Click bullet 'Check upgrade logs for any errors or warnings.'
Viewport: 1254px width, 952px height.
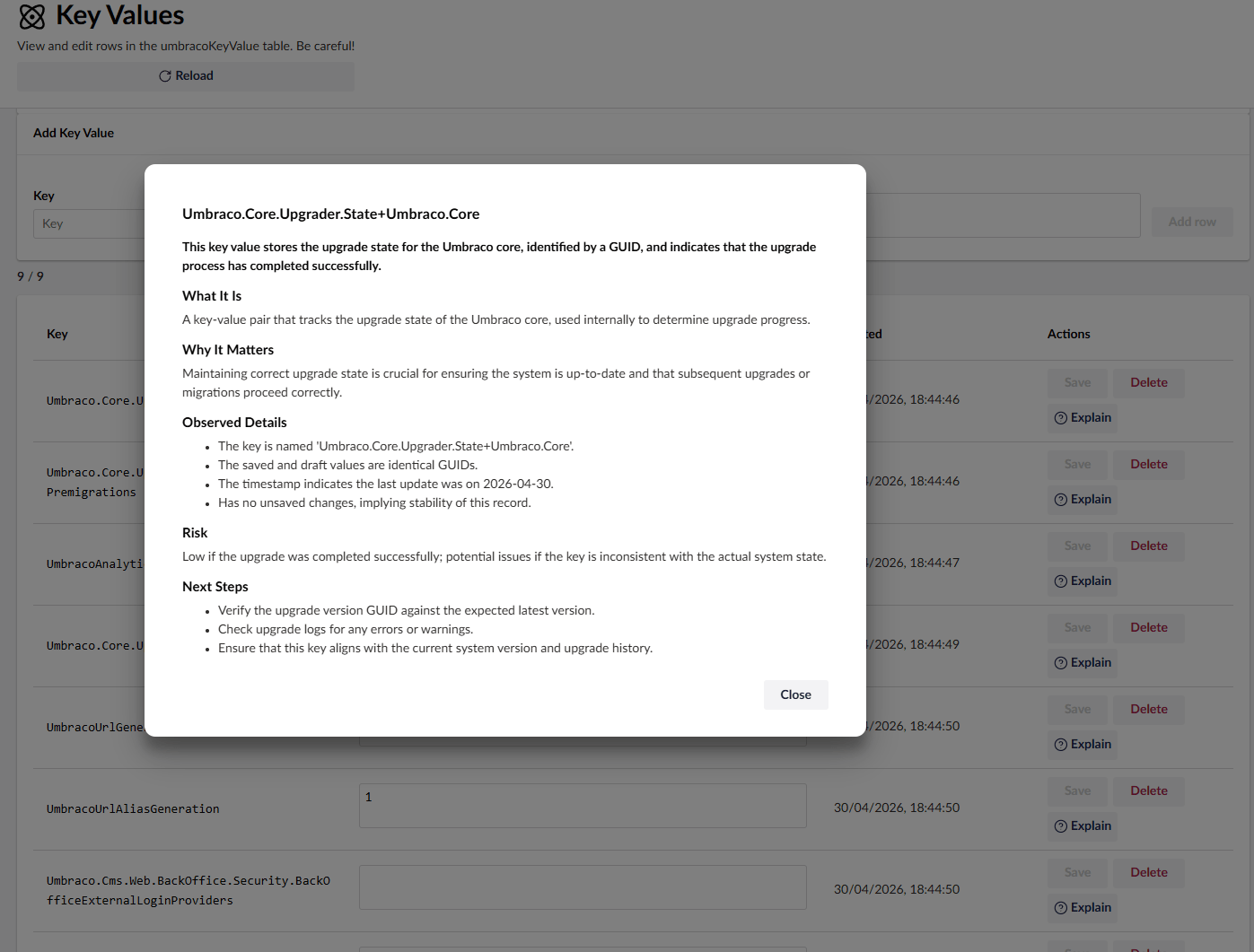point(346,629)
